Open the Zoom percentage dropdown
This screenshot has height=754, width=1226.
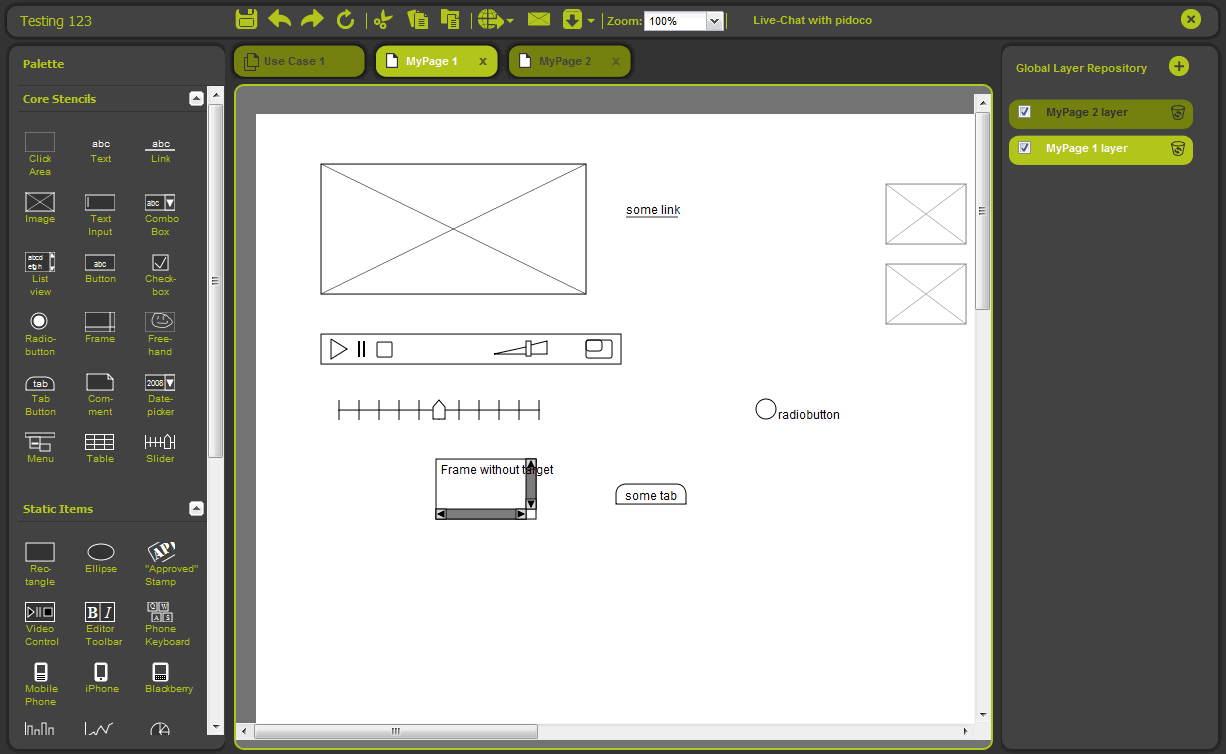(714, 21)
